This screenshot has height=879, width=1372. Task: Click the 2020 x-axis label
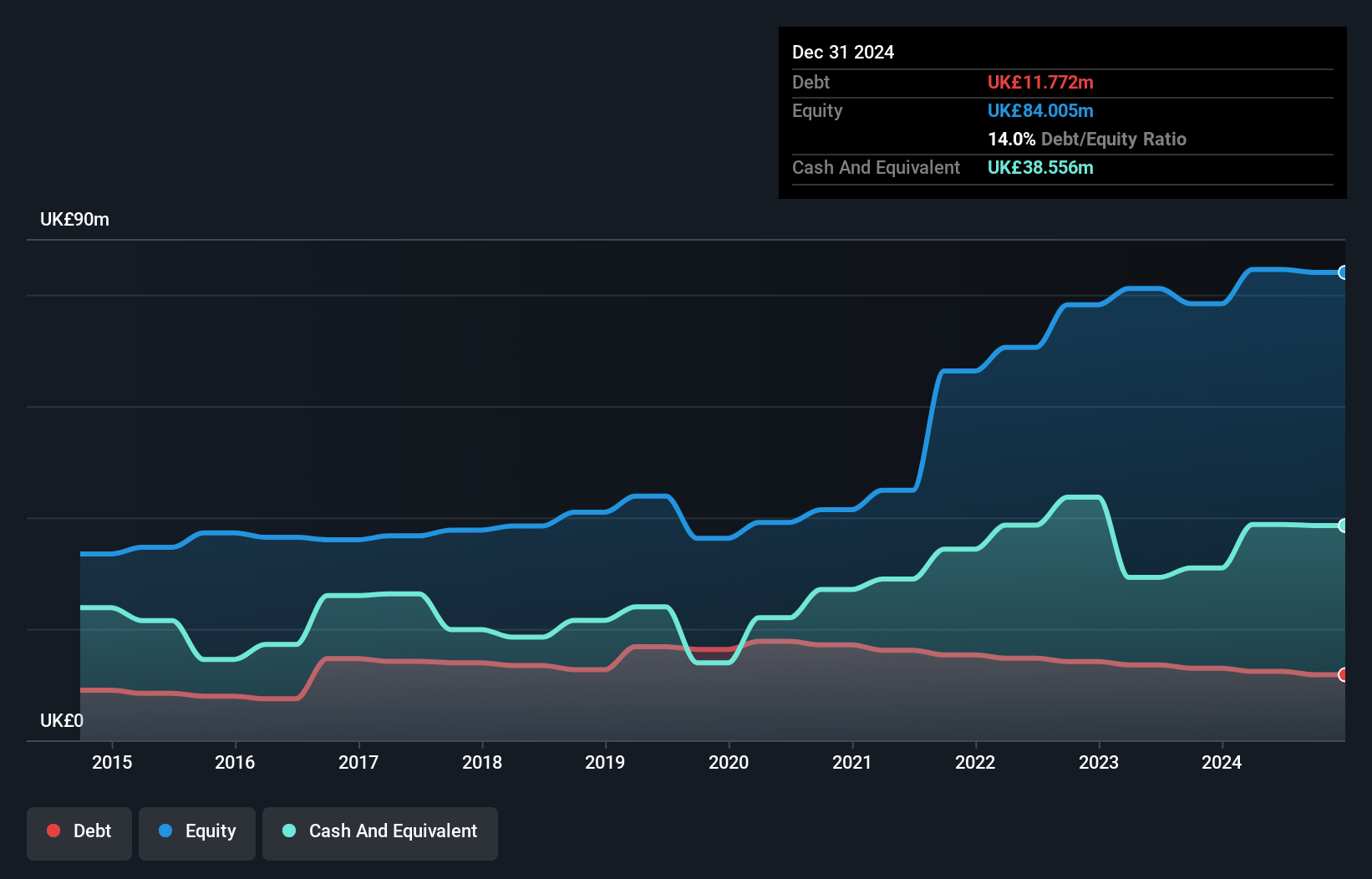point(729,762)
